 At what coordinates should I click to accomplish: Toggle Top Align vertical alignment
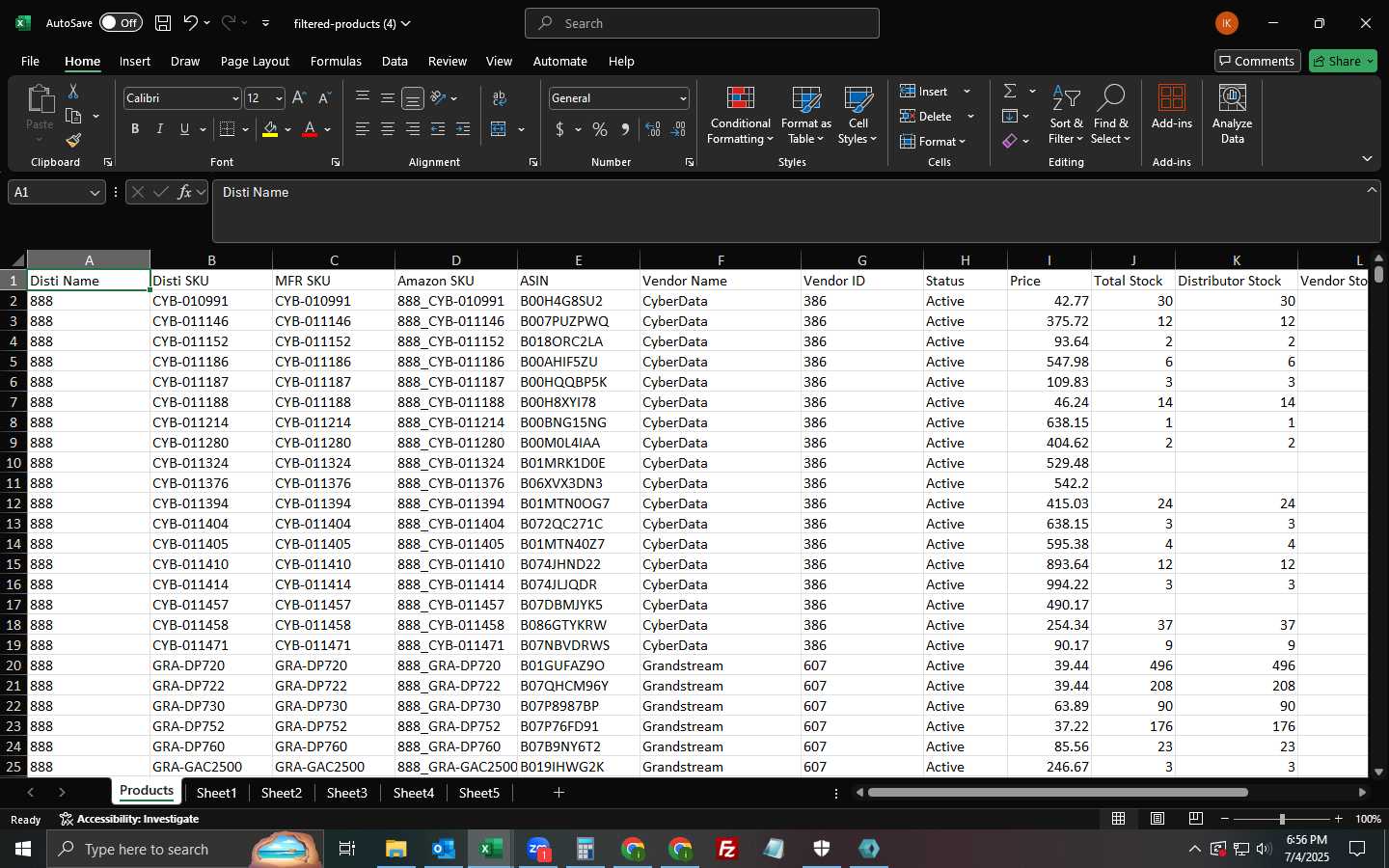click(363, 98)
